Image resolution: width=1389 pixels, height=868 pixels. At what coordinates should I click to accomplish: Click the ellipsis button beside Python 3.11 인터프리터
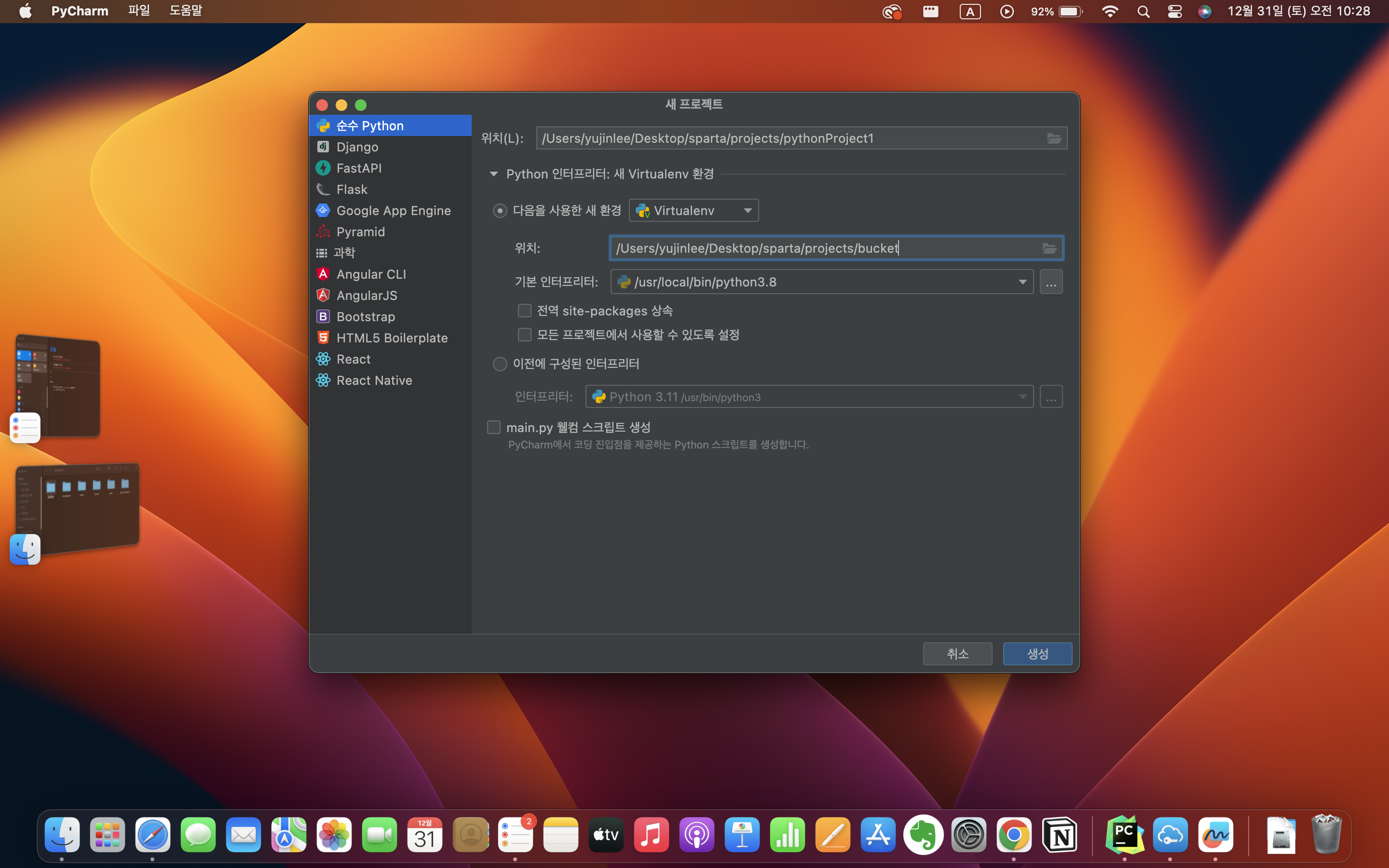pos(1051,397)
